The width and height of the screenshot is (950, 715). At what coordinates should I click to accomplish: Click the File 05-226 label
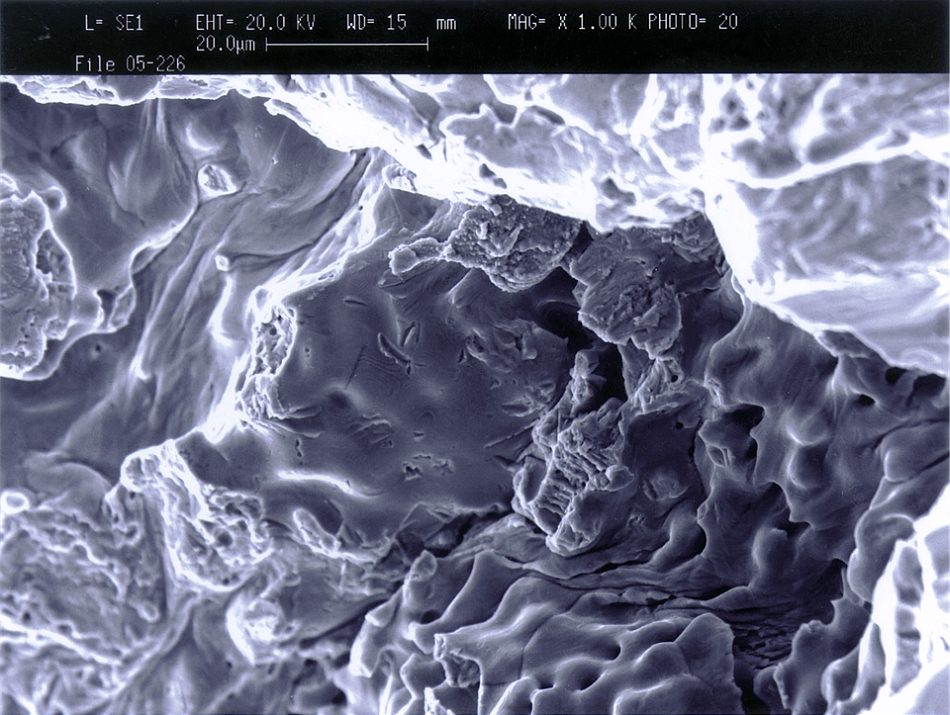pyautogui.click(x=130, y=64)
